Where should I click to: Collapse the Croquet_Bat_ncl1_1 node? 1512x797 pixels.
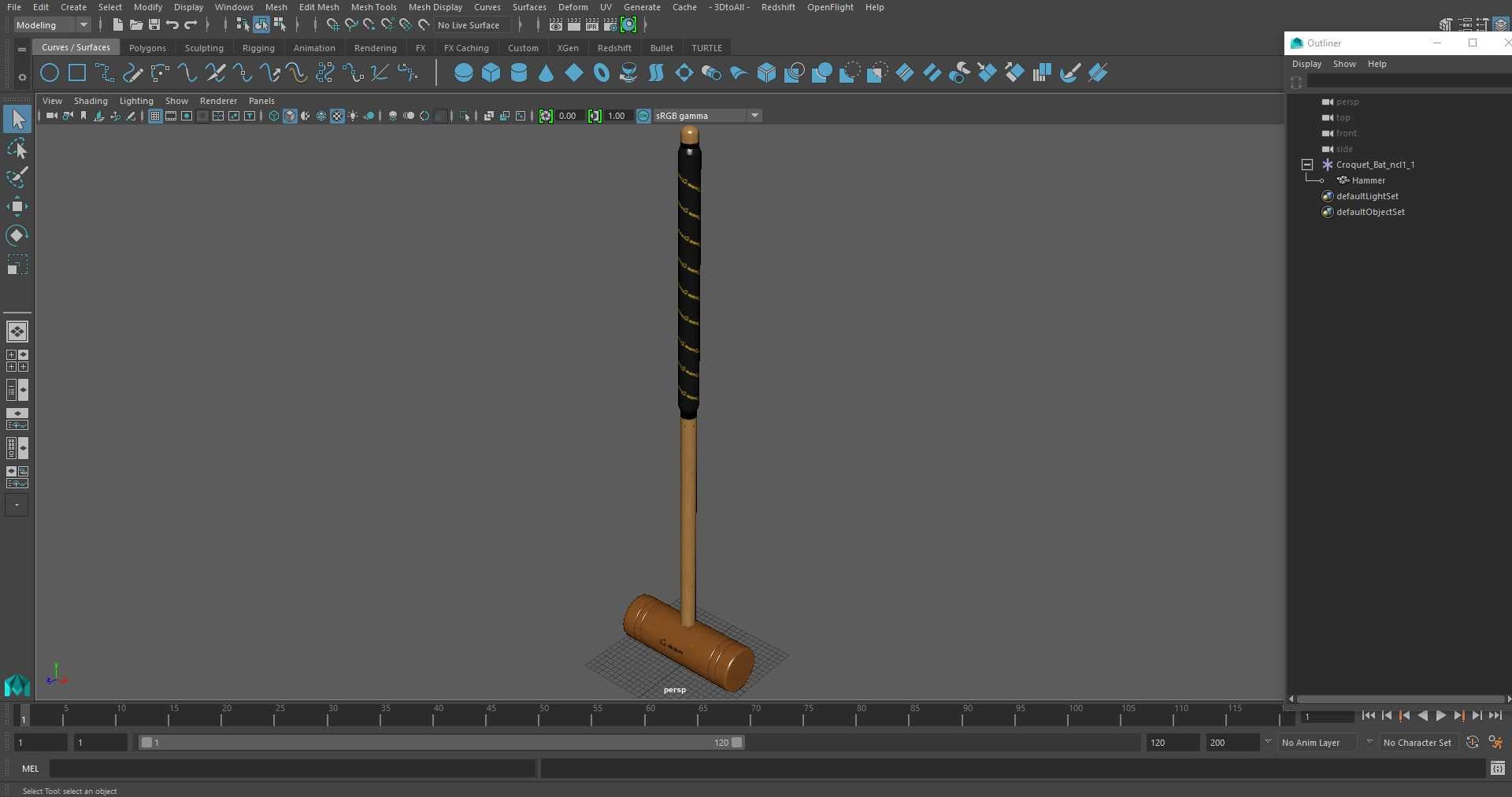click(1307, 165)
